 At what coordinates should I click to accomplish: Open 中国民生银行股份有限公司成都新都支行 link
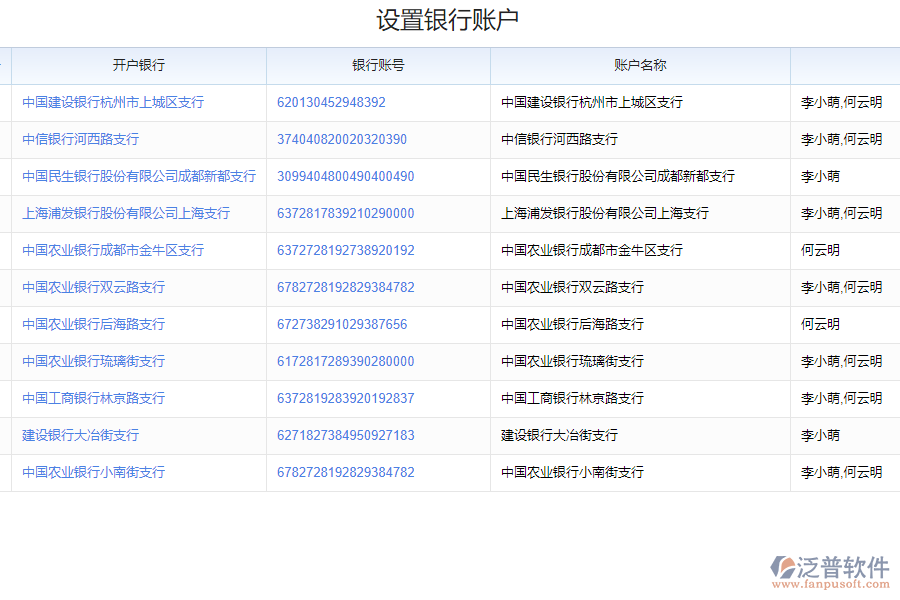[x=135, y=176]
